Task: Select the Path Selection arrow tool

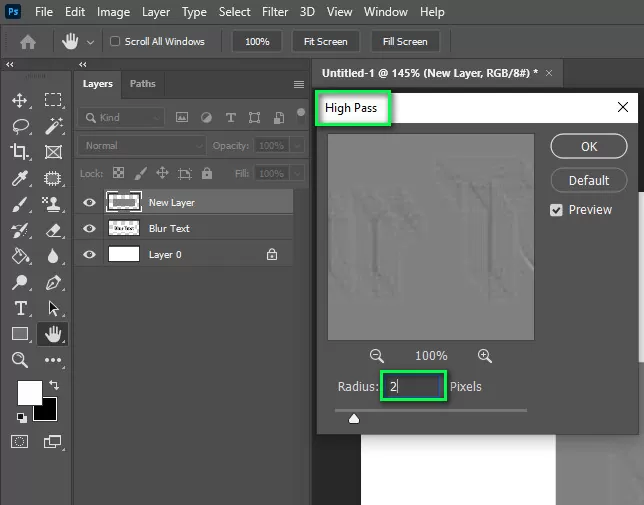Action: [53, 308]
